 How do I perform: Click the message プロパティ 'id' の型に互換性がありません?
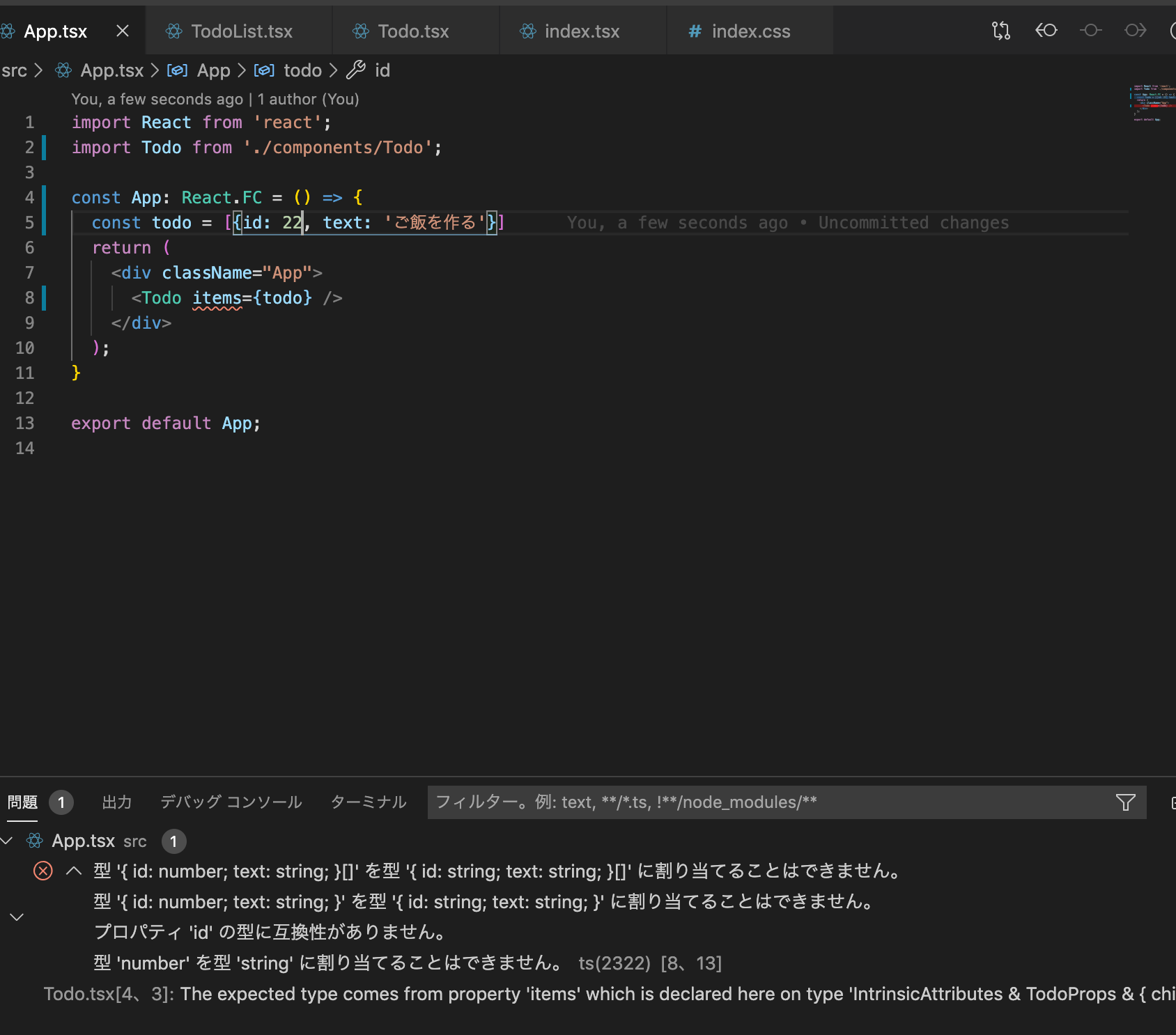[x=270, y=932]
